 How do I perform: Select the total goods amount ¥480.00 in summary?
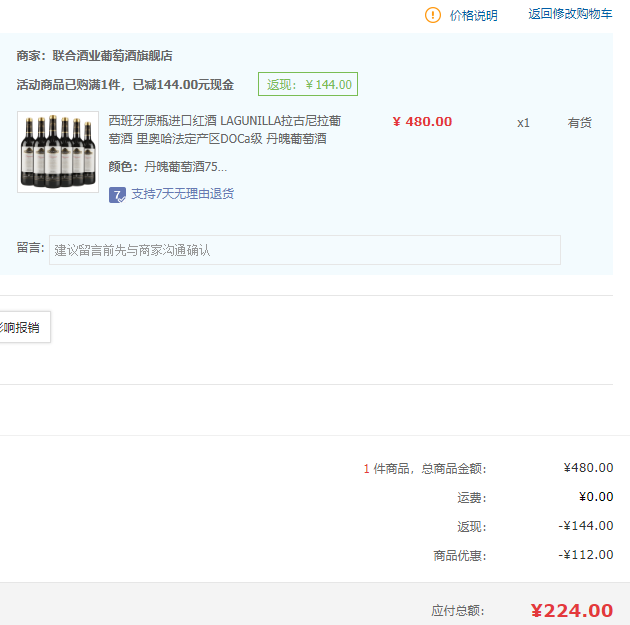(588, 468)
